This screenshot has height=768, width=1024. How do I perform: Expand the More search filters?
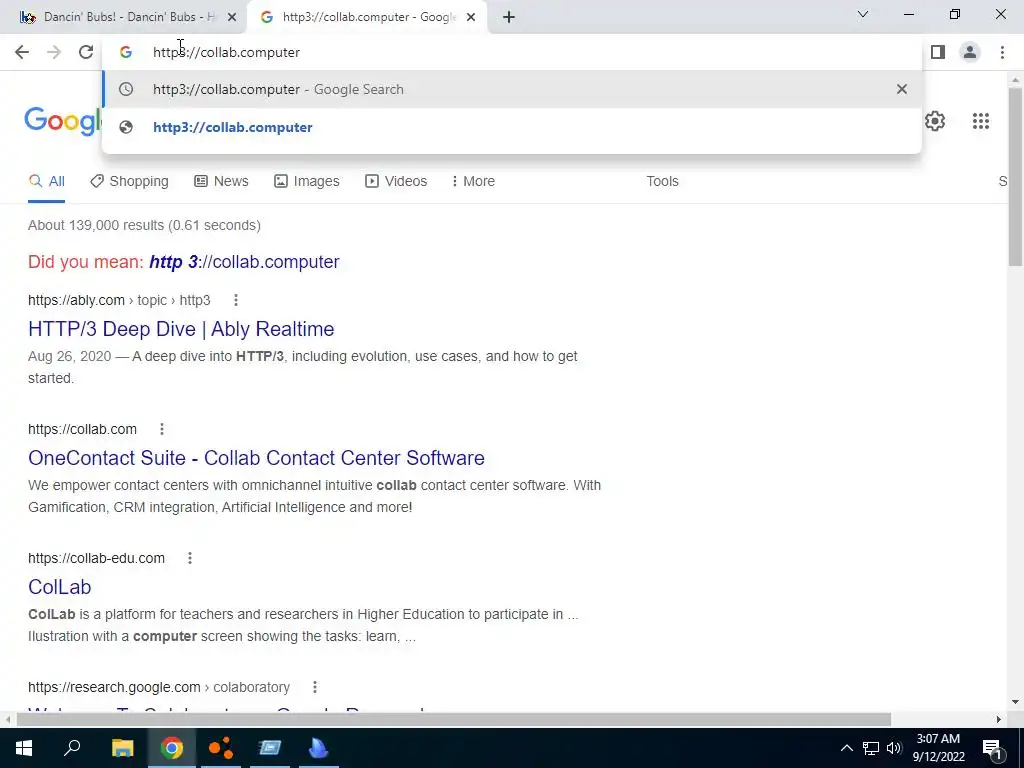(473, 182)
